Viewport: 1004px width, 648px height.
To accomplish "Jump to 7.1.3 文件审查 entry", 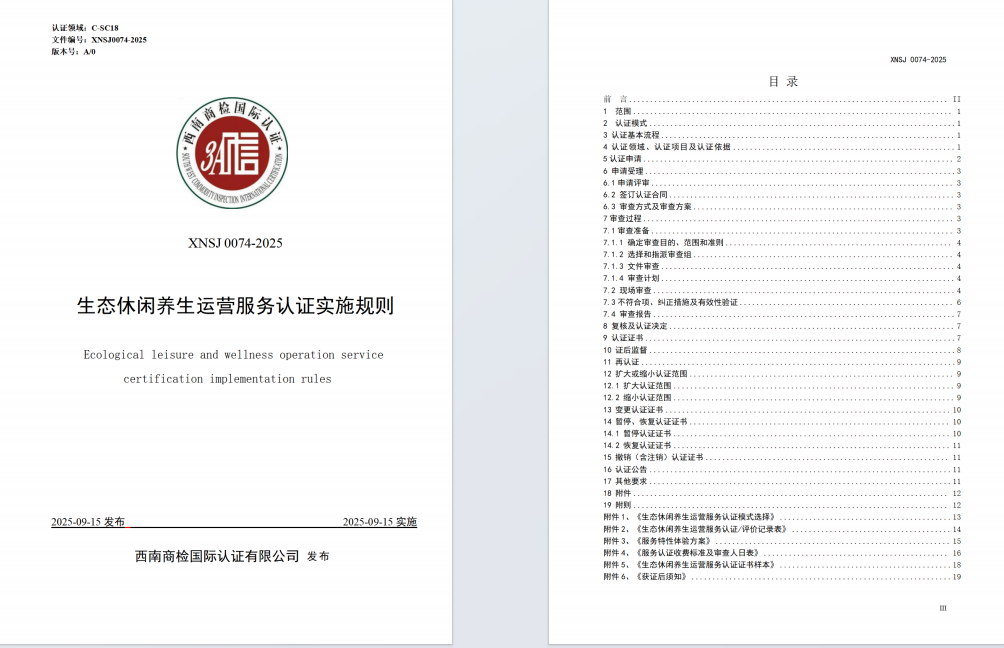I will coord(632,267).
